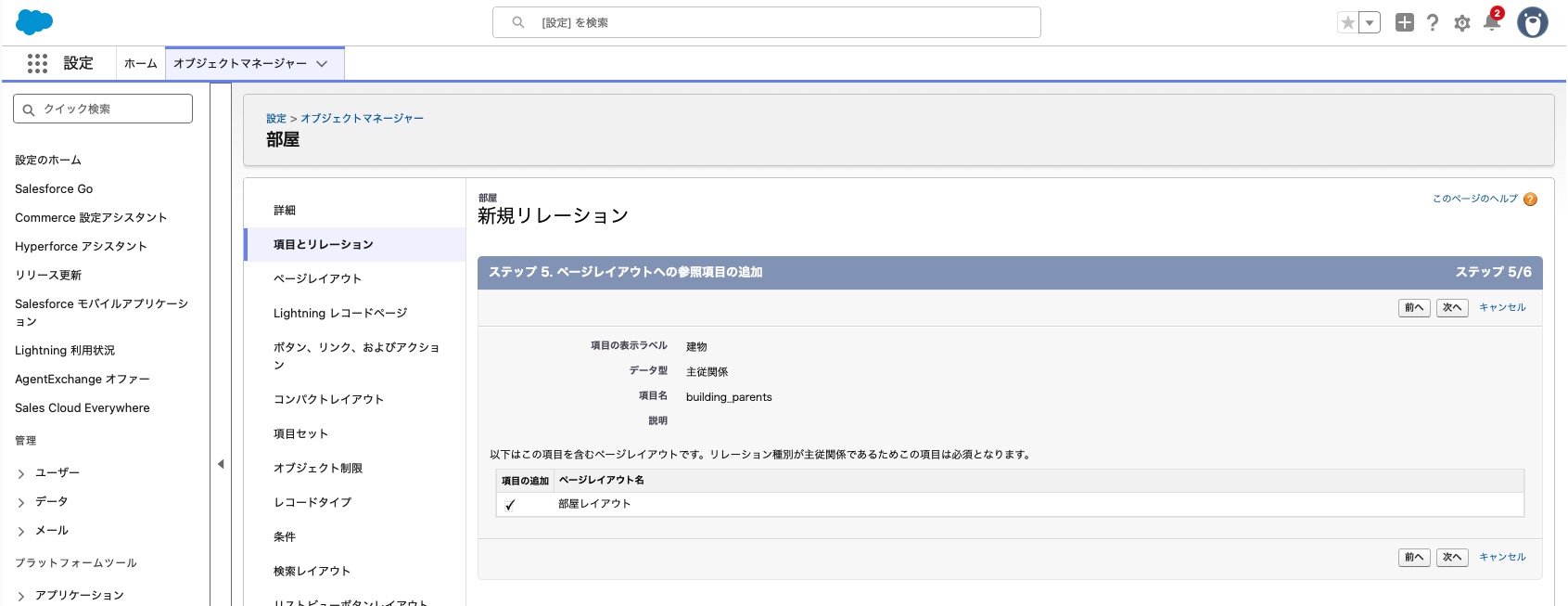Click the ページレイアウト名 column header

[x=601, y=481]
